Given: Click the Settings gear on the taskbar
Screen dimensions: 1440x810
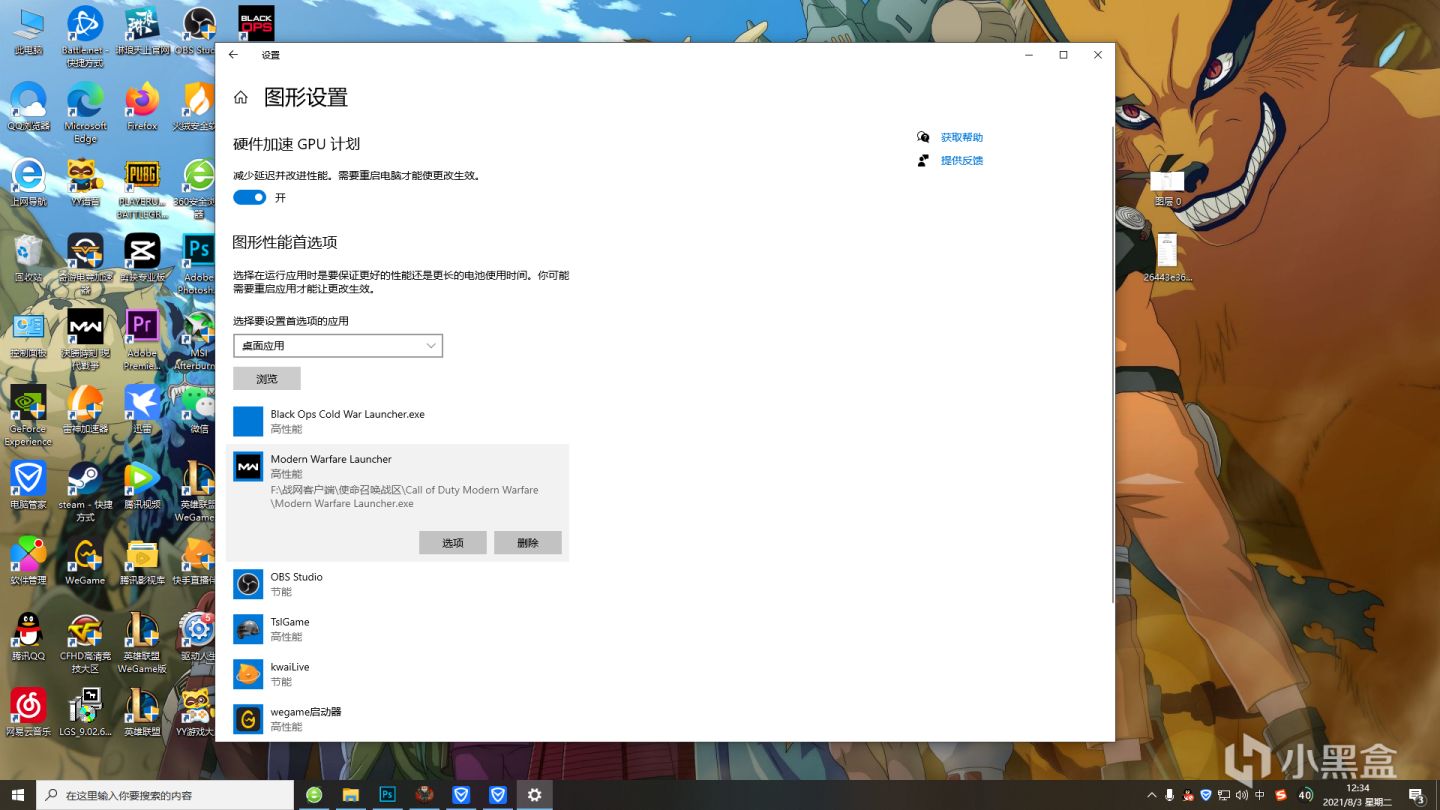Looking at the screenshot, I should pyautogui.click(x=535, y=795).
